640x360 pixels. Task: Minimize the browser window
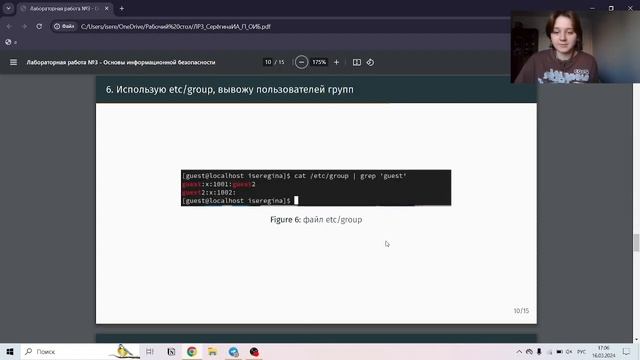pos(592,8)
